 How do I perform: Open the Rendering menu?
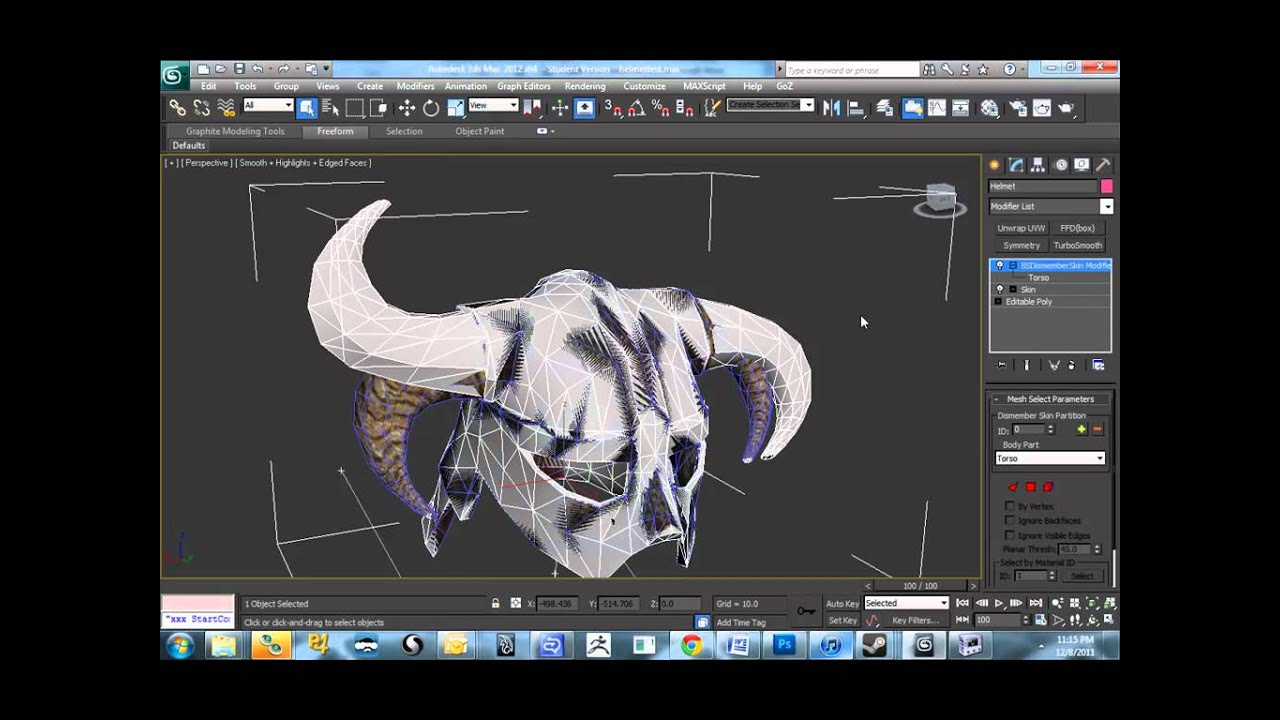[585, 86]
